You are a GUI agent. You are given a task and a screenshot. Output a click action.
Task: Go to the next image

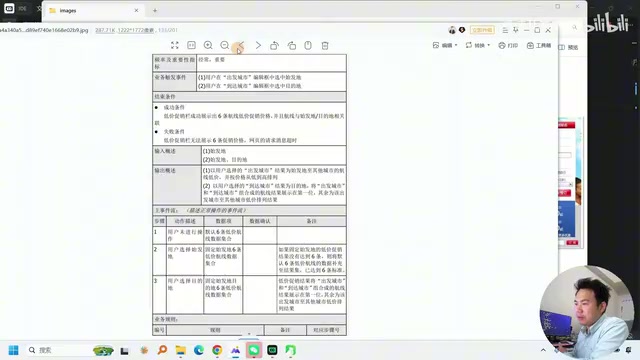coord(258,45)
